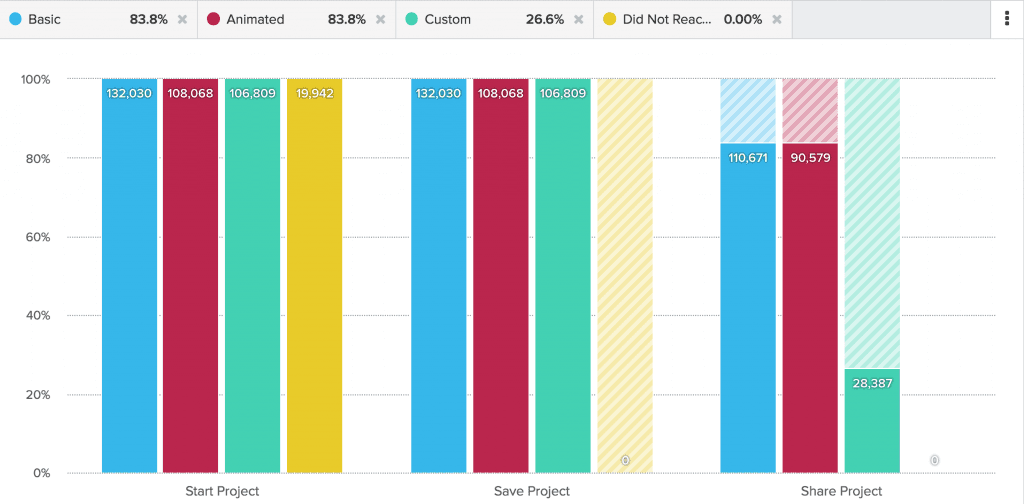Toggle the Basic series legend label
The image size is (1024, 504).
click(44, 20)
